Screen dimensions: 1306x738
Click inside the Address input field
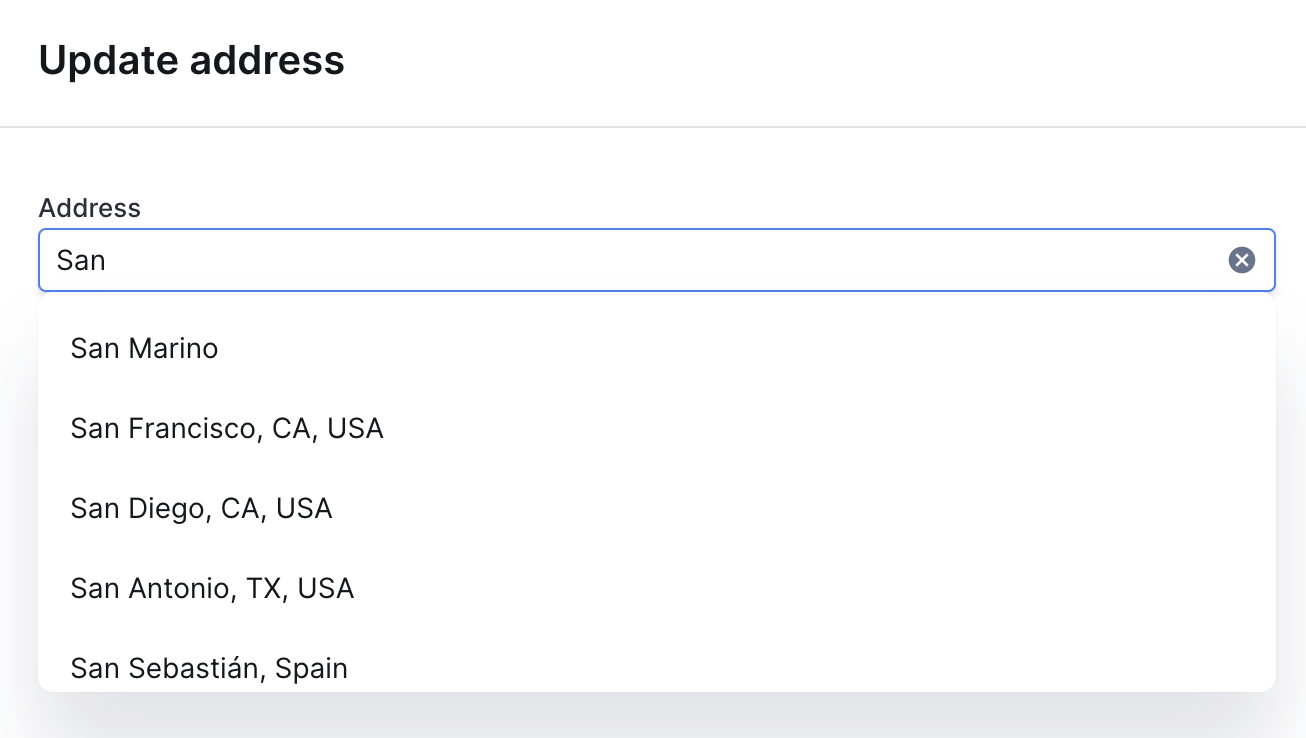pyautogui.click(x=640, y=261)
